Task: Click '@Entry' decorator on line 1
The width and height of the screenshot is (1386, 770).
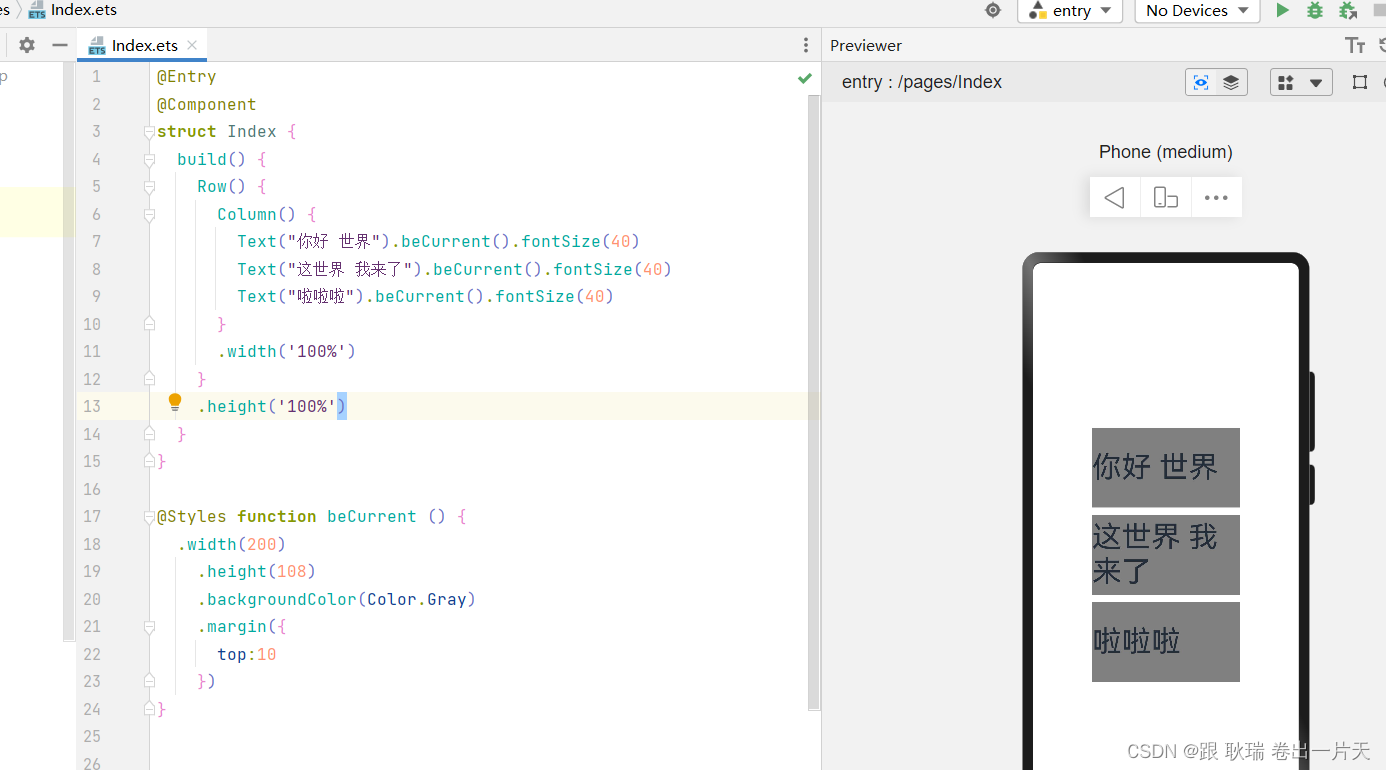Action: tap(187, 77)
